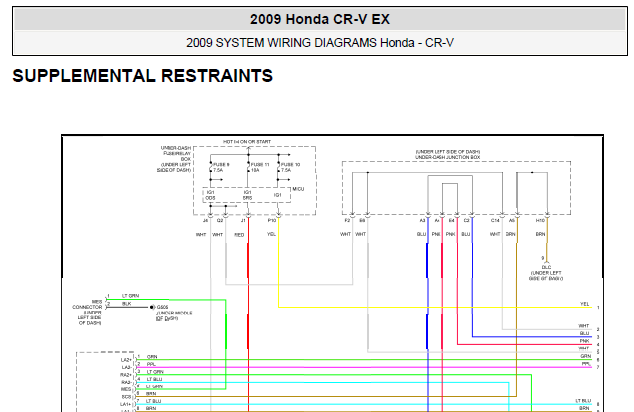Click the 'A5' connector pin label

tap(511, 220)
